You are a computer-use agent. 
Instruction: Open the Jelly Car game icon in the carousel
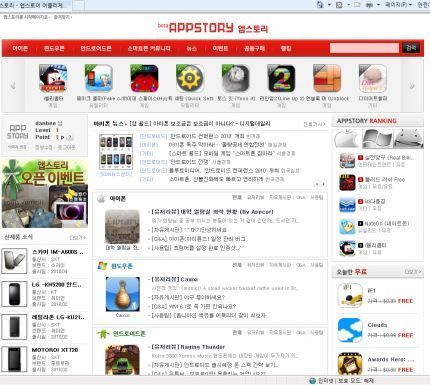pyautogui.click(x=53, y=79)
